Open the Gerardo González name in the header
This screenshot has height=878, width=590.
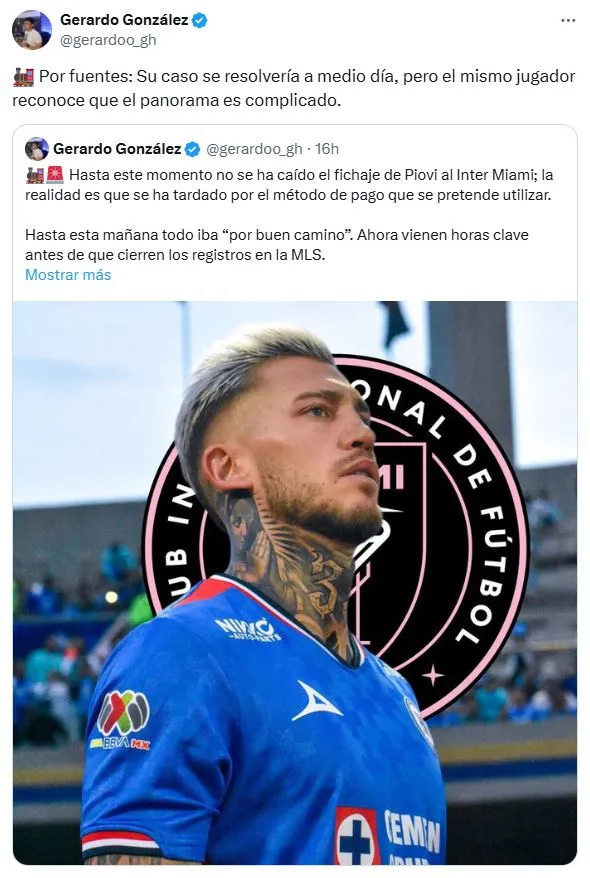[124, 20]
